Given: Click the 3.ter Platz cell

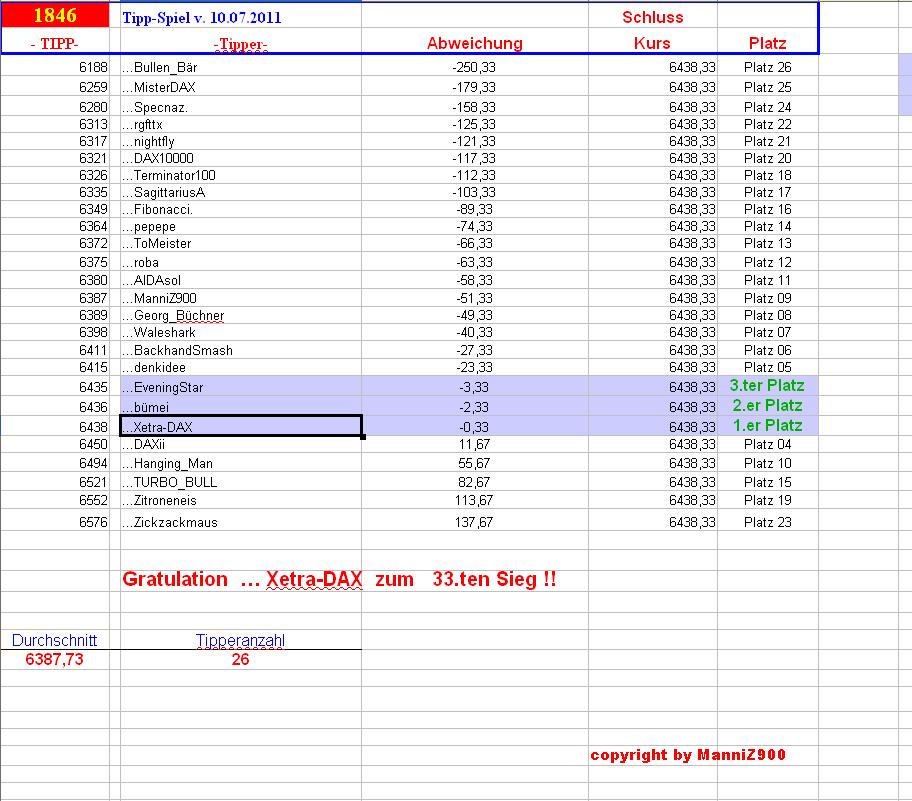Looking at the screenshot, I should coord(769,388).
